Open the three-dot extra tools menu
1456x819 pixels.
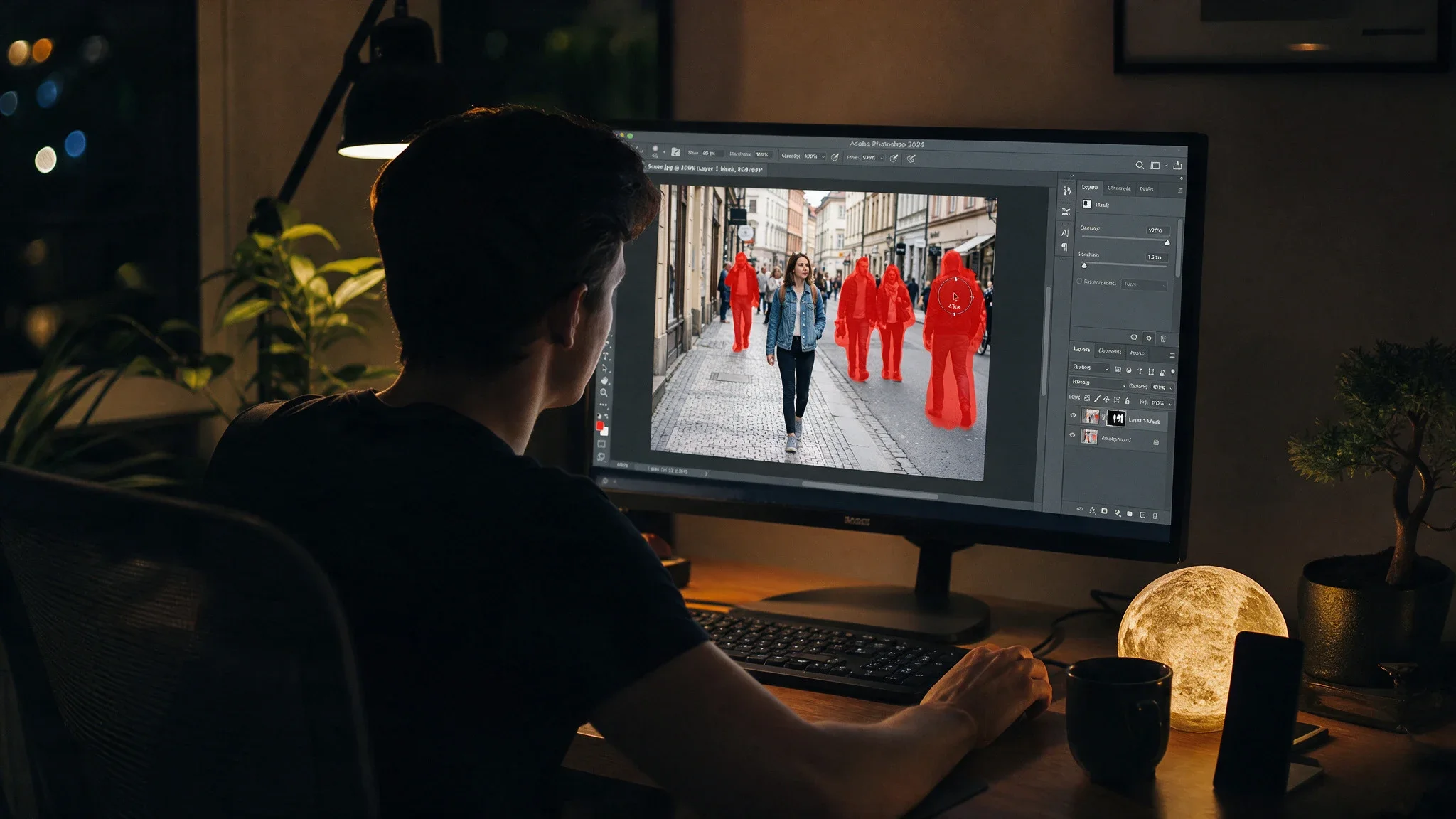(603, 405)
